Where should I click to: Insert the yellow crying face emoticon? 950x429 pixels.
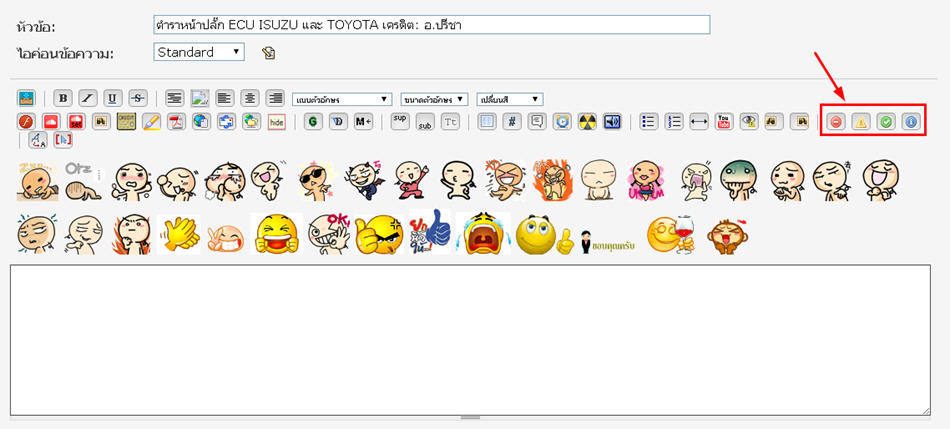(x=483, y=234)
